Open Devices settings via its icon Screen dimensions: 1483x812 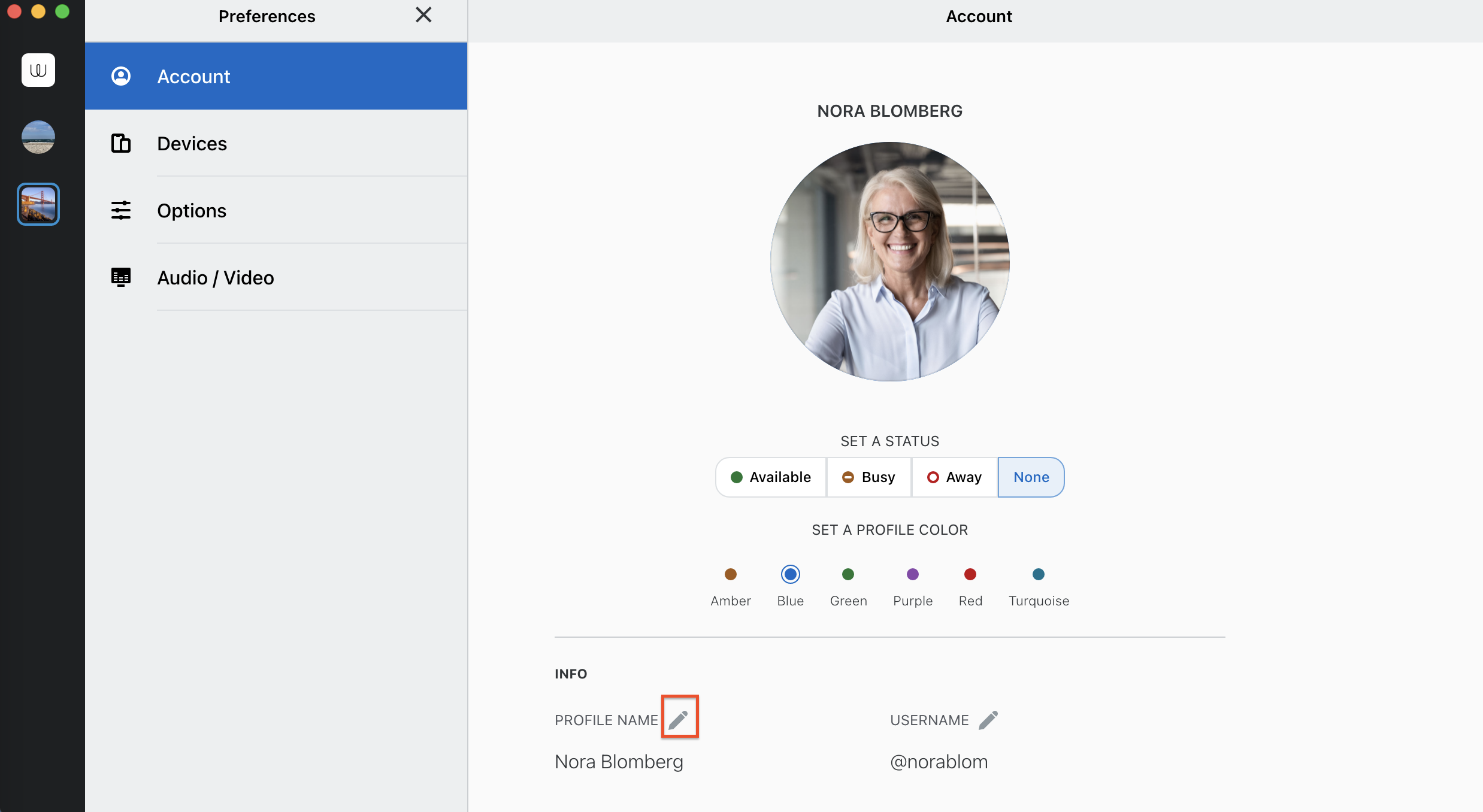tap(121, 143)
